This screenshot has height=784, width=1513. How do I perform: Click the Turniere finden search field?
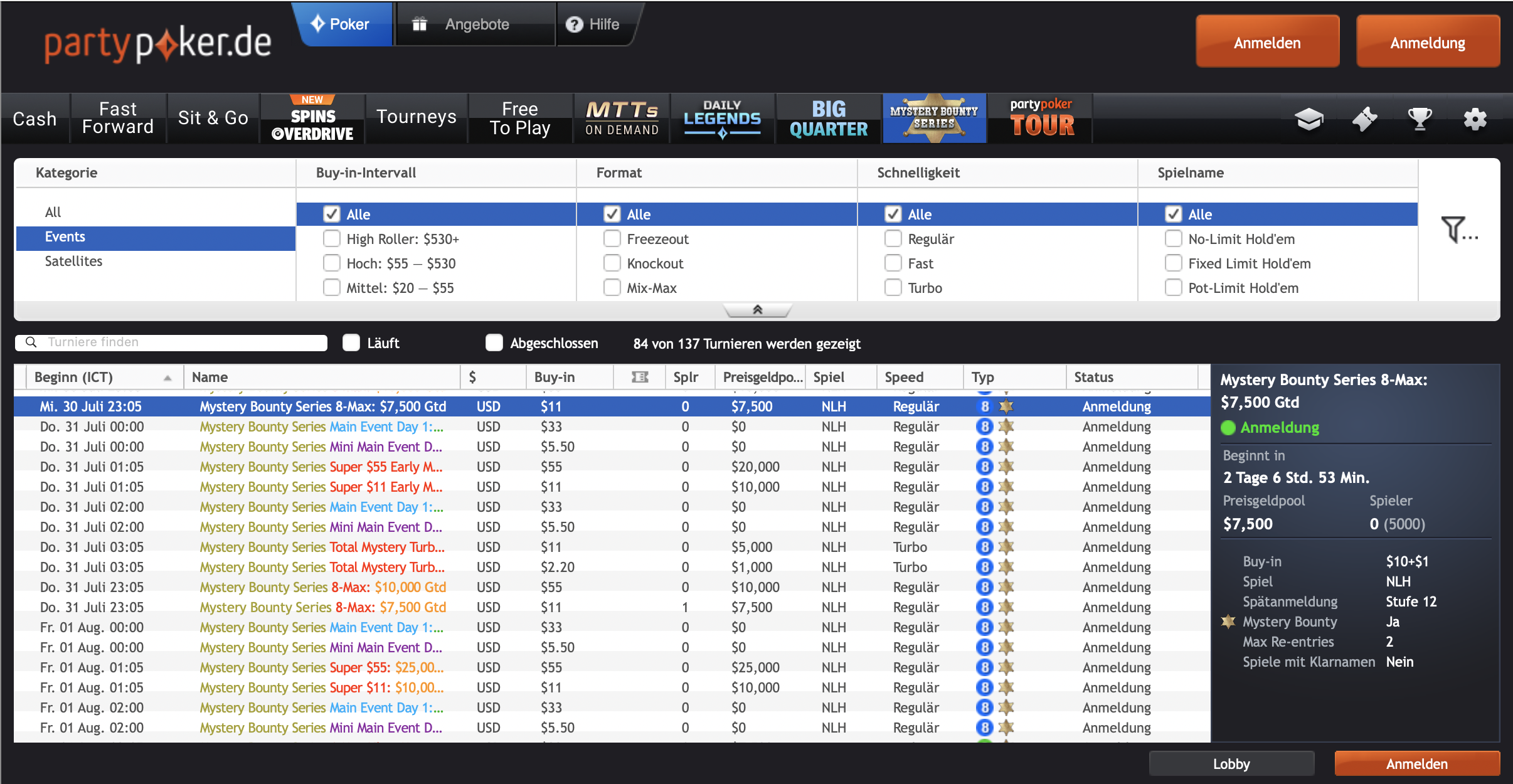point(182,342)
